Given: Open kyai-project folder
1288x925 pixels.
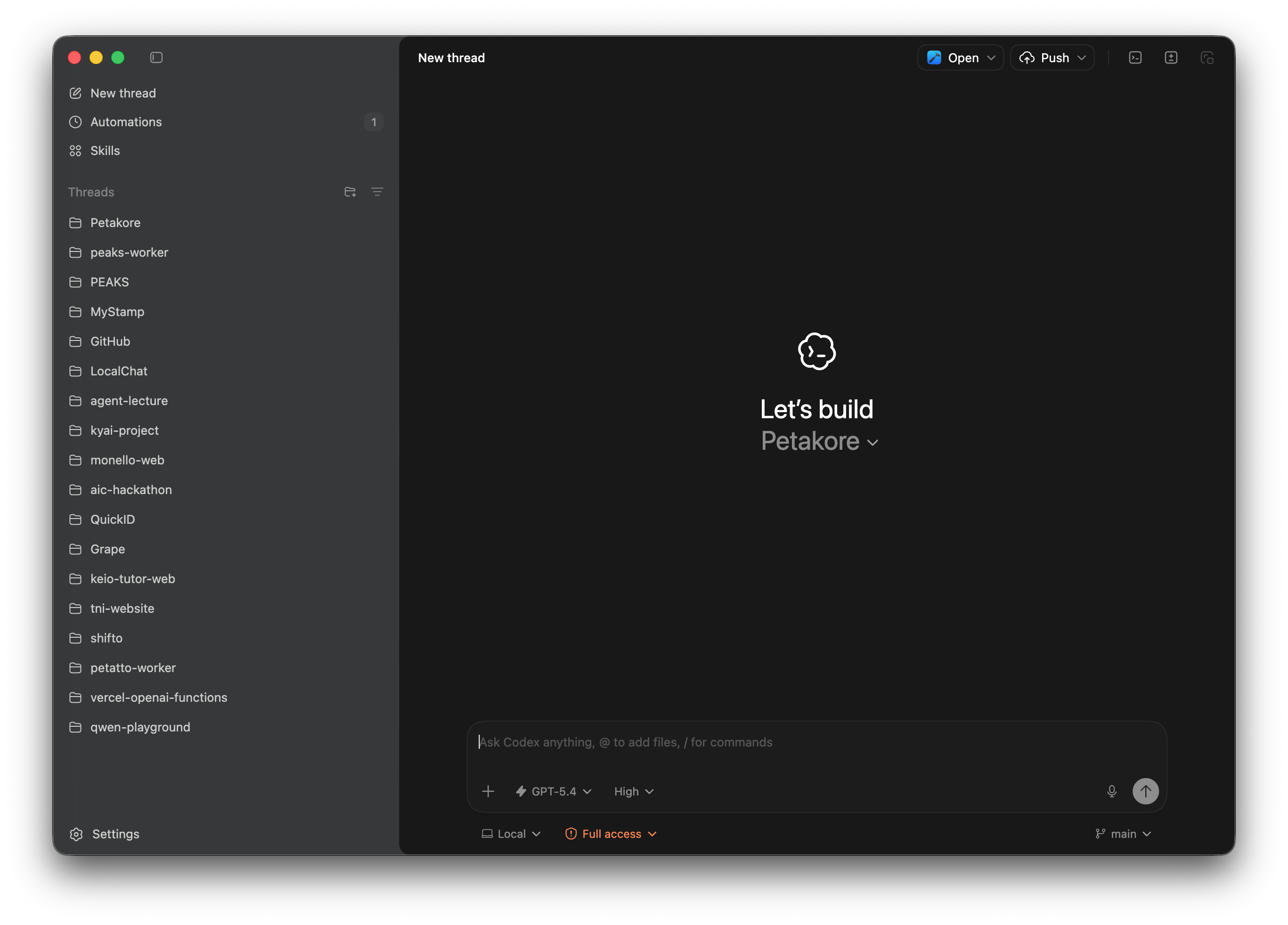Looking at the screenshot, I should 226,430.
